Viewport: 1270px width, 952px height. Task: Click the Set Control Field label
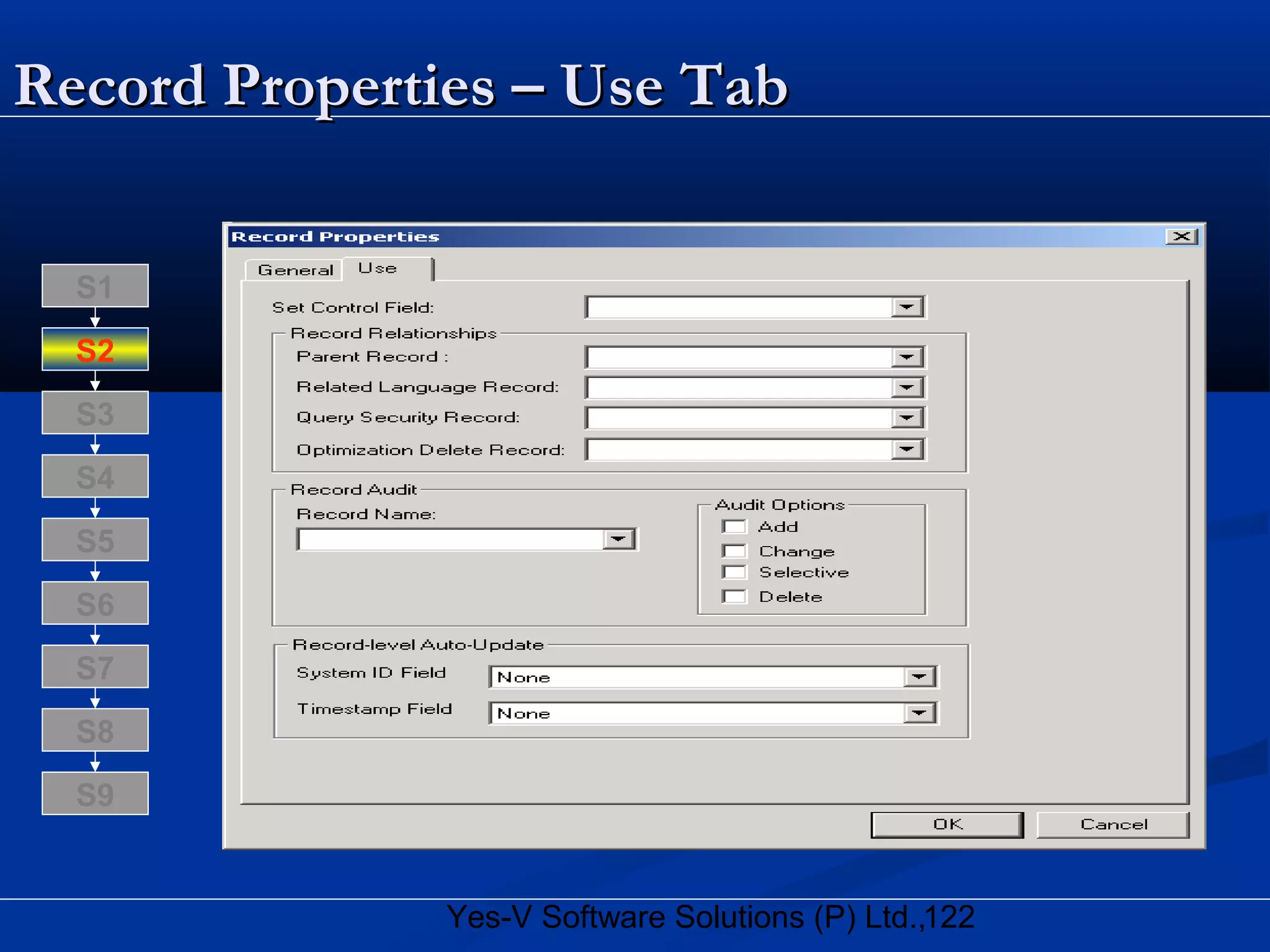(353, 307)
